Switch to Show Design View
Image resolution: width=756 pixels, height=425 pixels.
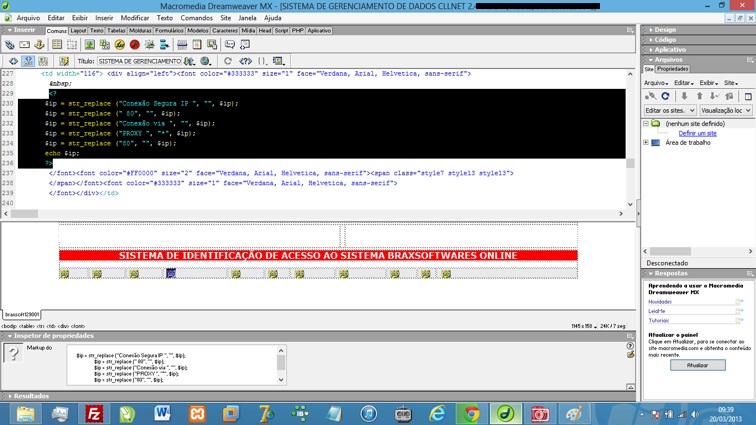point(42,61)
